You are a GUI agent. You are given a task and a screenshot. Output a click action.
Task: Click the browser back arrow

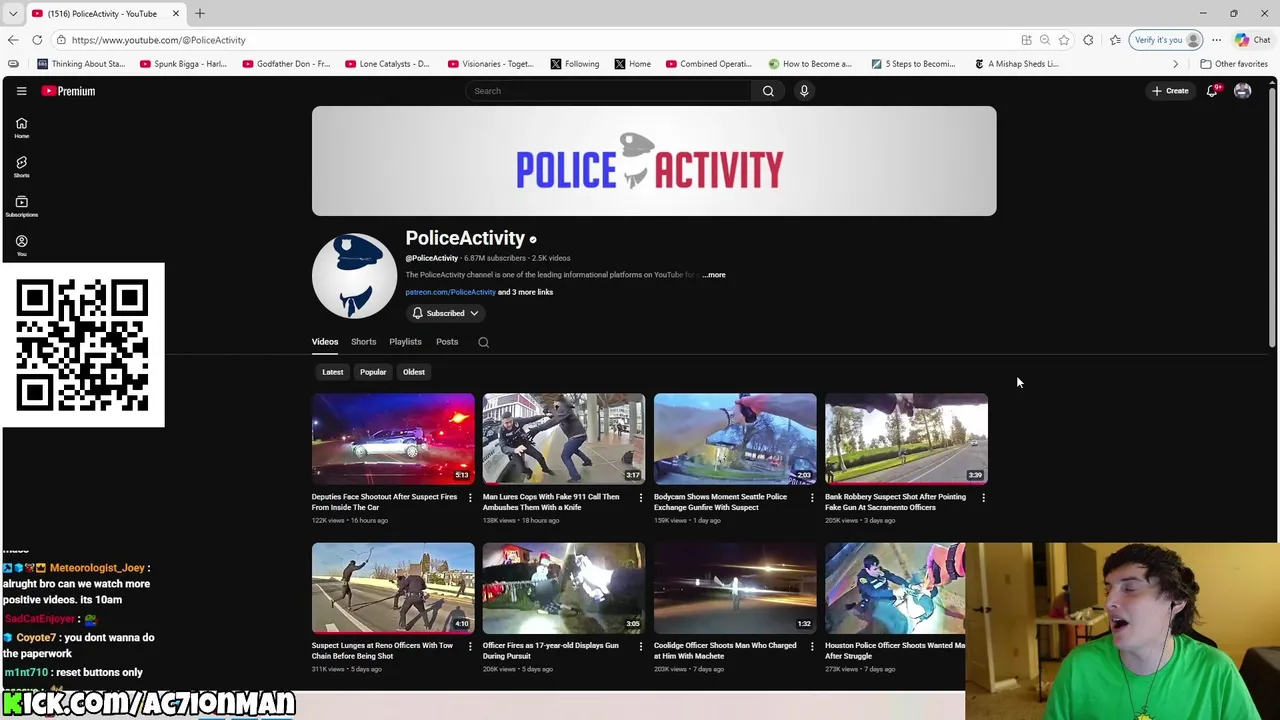coord(13,40)
